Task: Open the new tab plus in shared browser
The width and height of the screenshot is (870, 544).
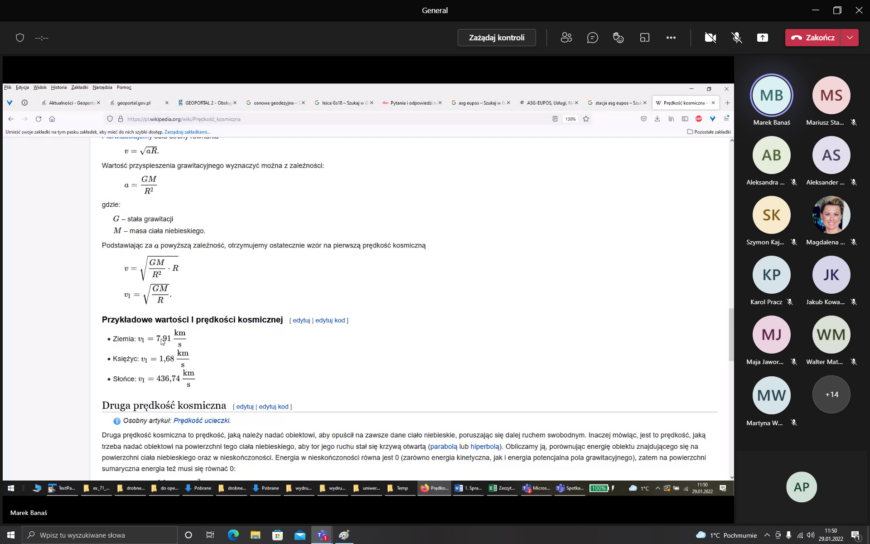Action: [x=727, y=103]
